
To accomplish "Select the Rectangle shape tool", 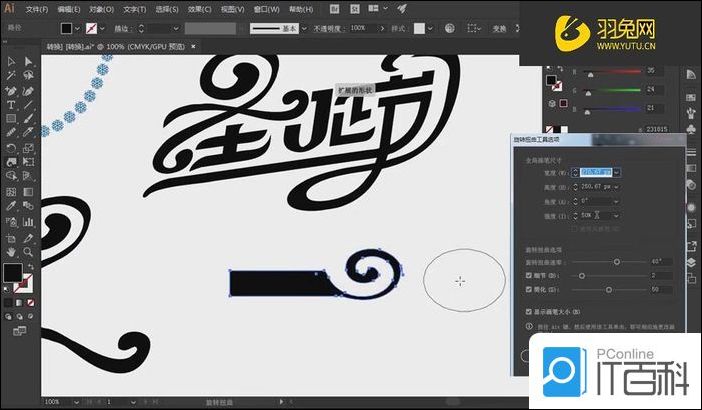I will [10, 118].
